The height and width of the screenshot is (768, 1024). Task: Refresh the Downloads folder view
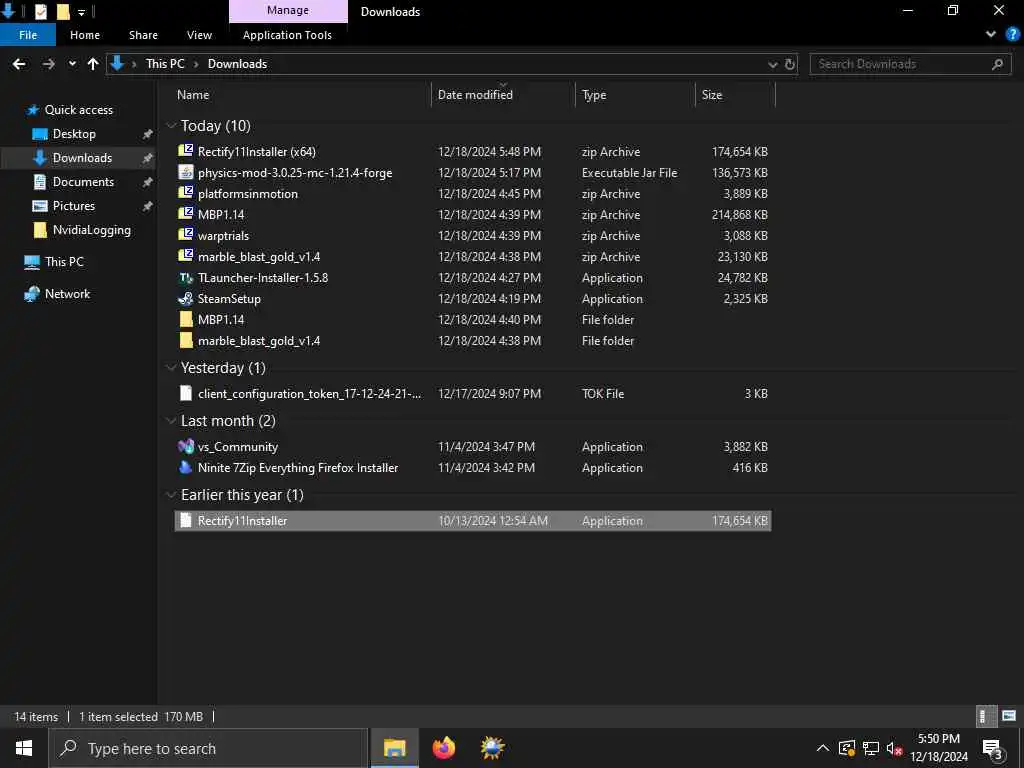coord(790,64)
